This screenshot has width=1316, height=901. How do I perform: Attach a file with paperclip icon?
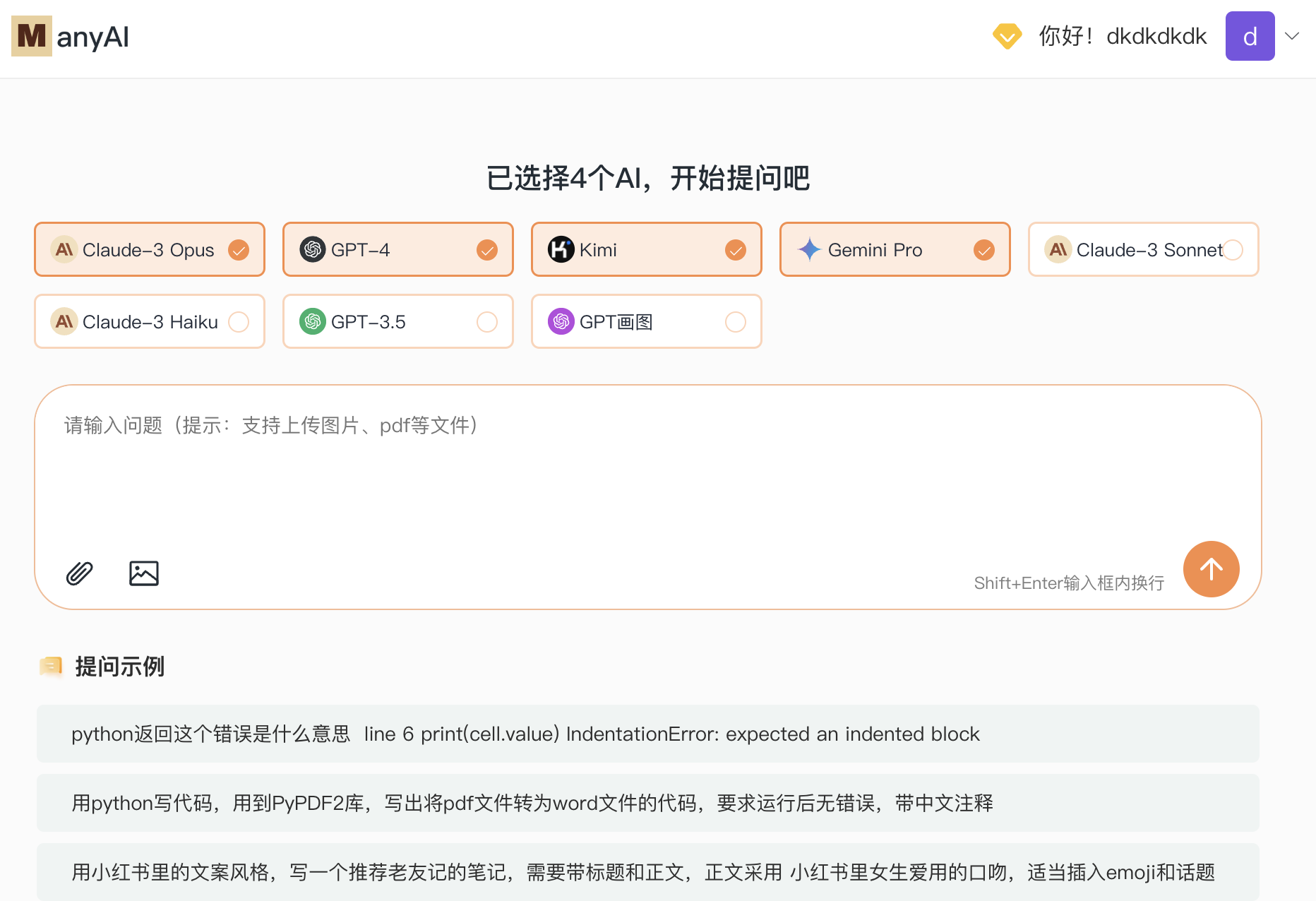point(80,573)
